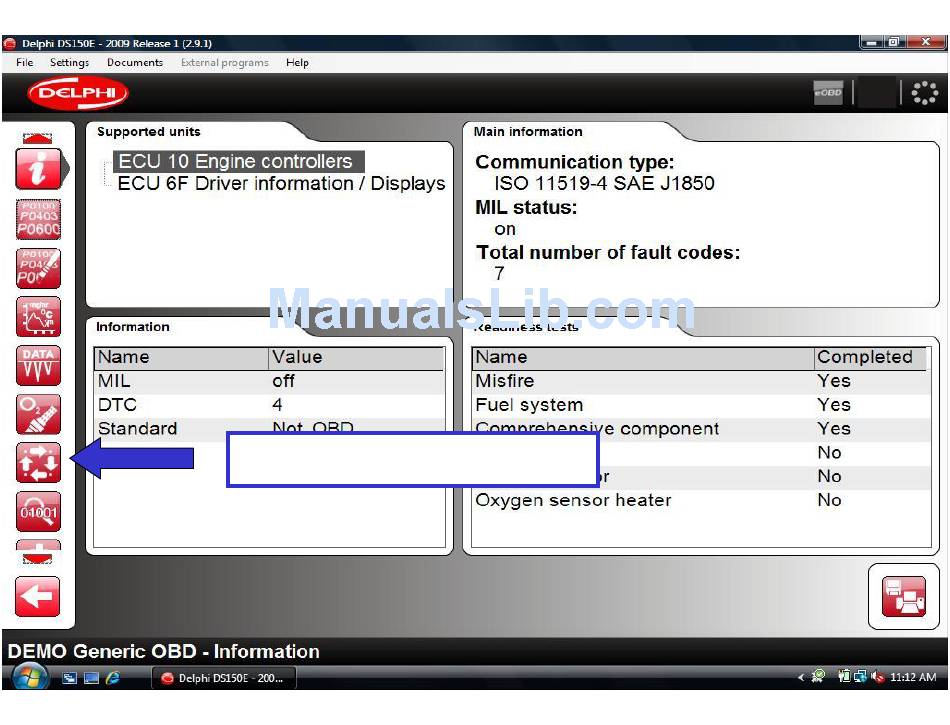Select the Fuel system readiness row
The width and height of the screenshot is (950, 725).
(x=701, y=405)
